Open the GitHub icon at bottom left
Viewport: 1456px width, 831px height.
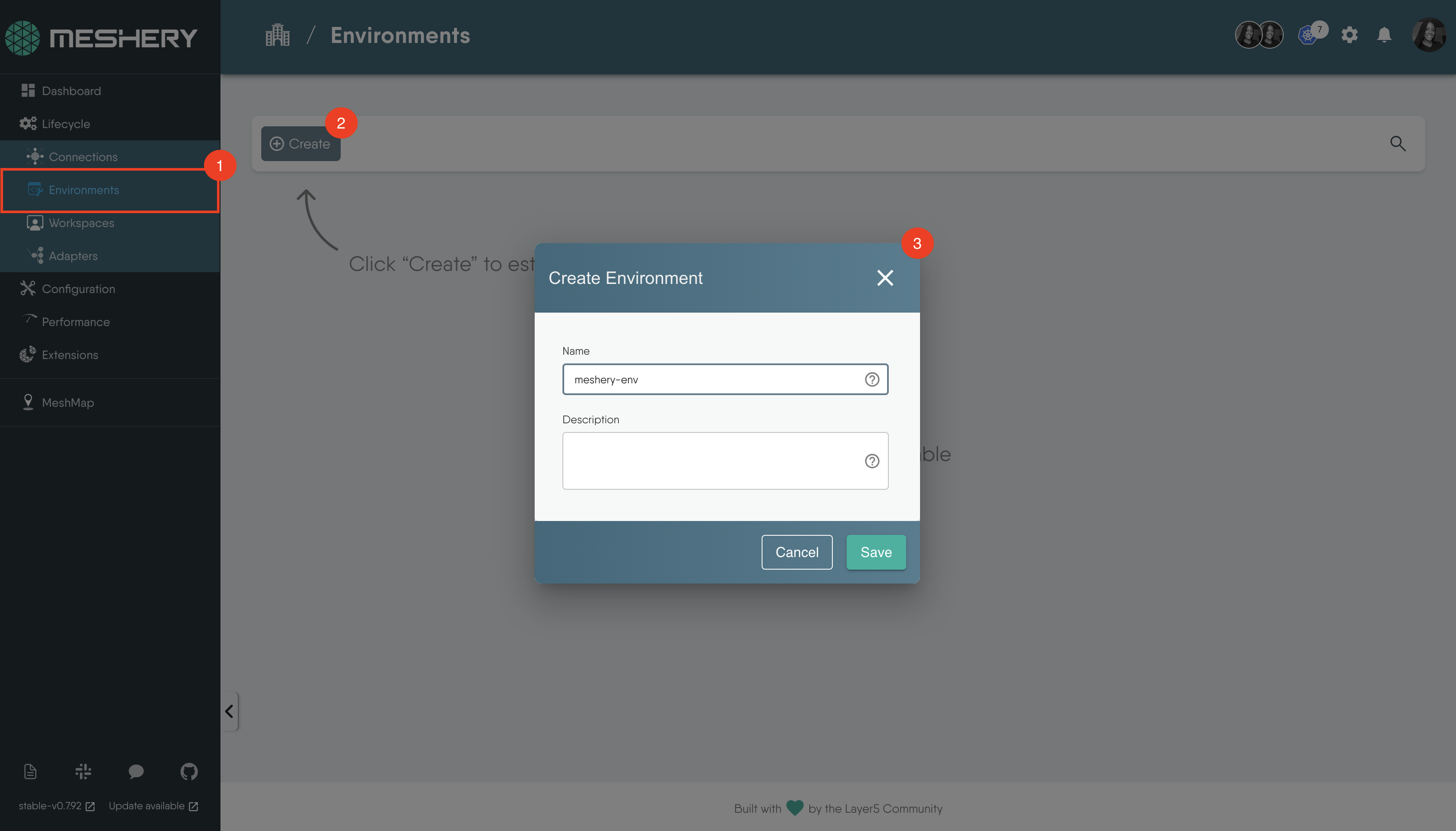point(188,772)
